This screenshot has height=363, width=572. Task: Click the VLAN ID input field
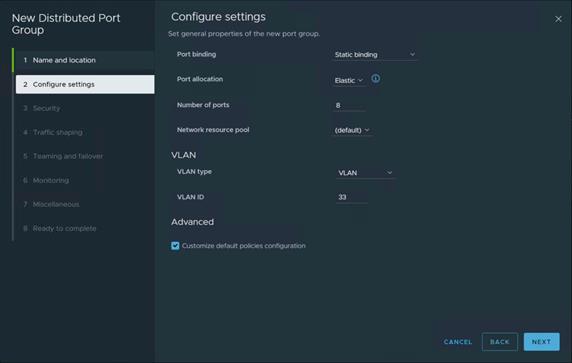[352, 197]
